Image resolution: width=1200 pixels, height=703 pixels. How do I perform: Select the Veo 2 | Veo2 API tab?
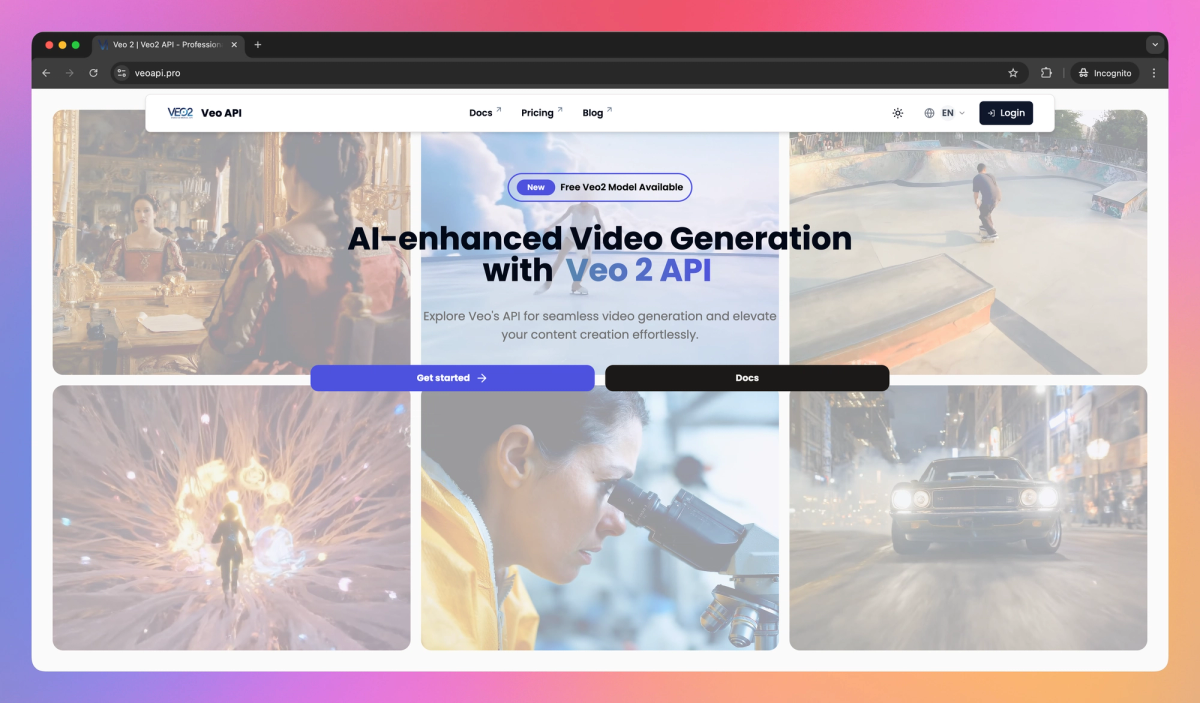[168, 45]
